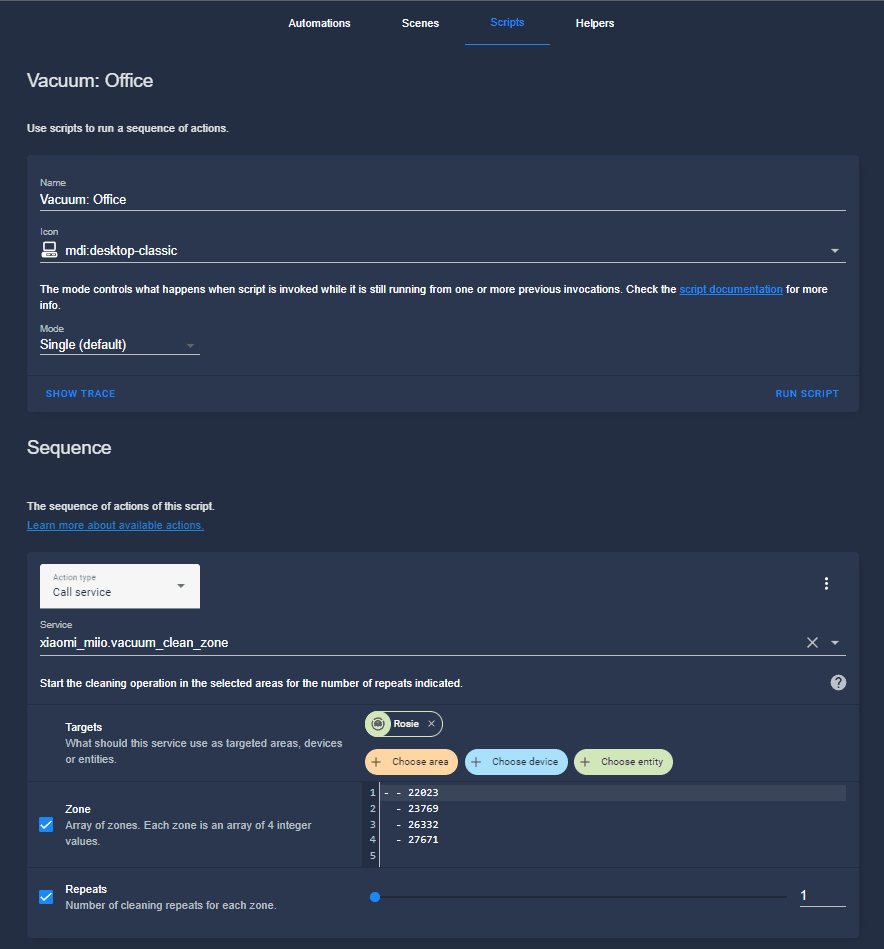Toggle the Zone checkbox

point(46,824)
